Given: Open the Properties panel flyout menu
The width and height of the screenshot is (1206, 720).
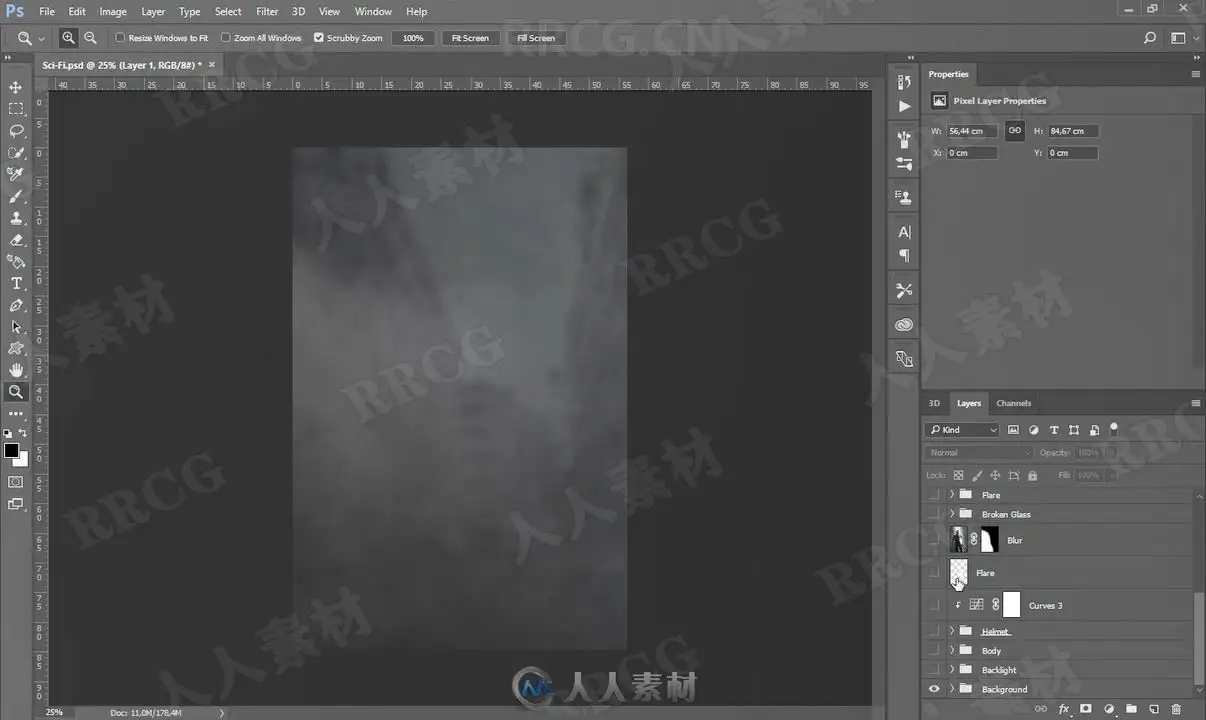Looking at the screenshot, I should tap(1195, 74).
